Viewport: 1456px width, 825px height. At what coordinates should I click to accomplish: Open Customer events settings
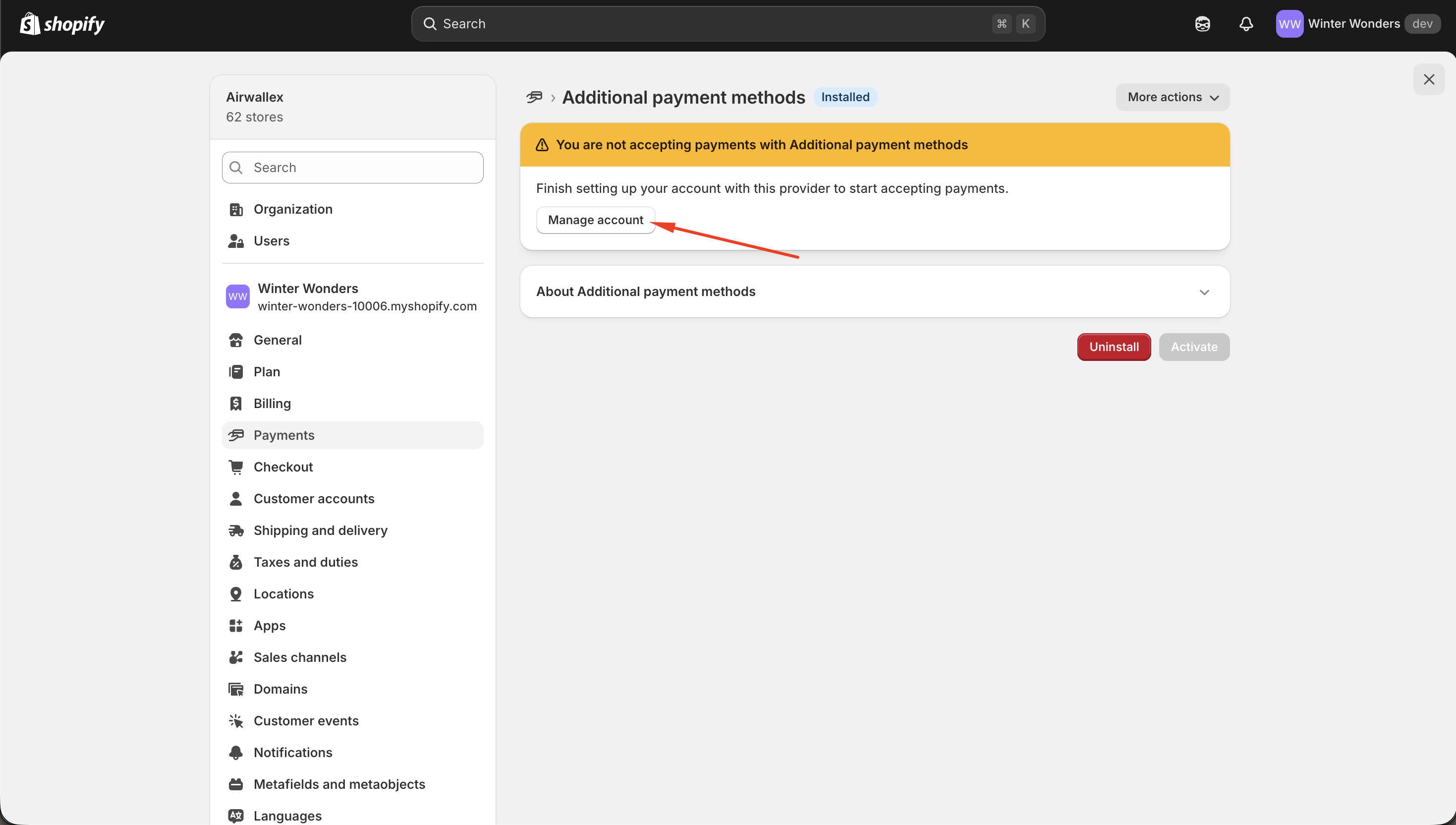tap(353, 721)
